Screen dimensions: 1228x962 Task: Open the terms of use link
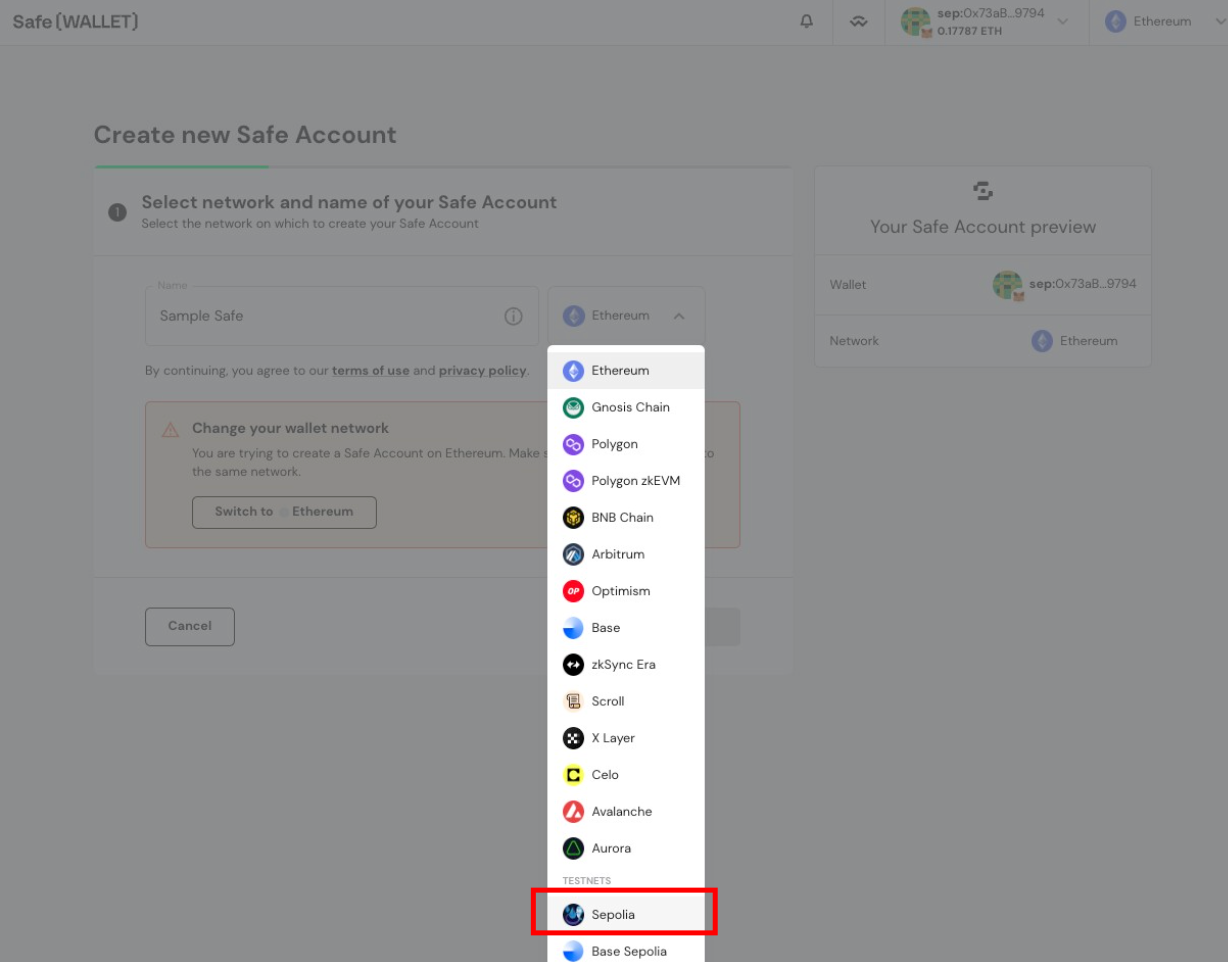[371, 370]
